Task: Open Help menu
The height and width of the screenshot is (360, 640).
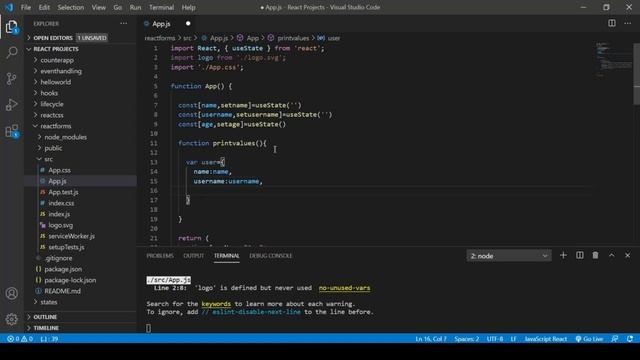Action: click(x=188, y=7)
